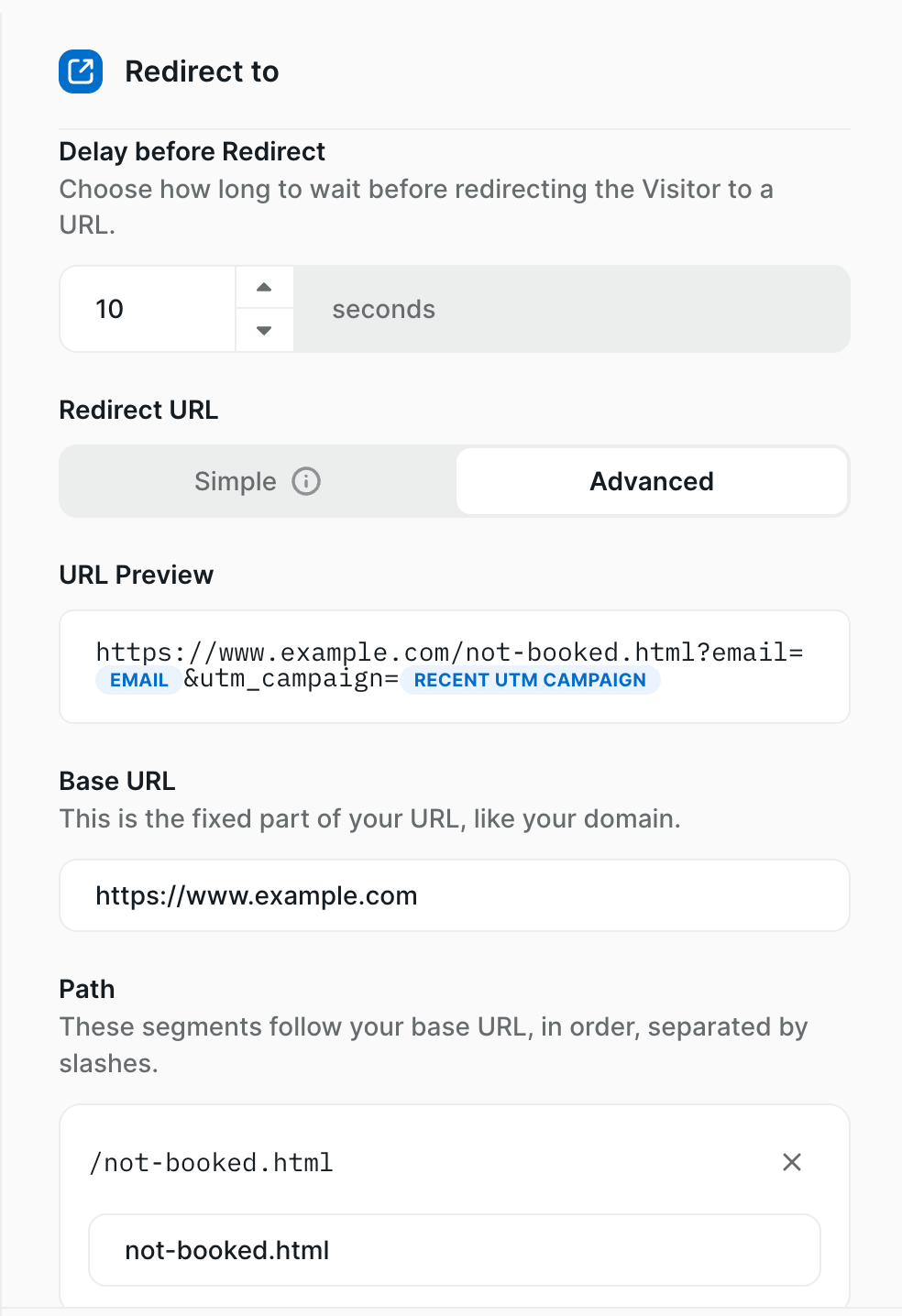Edit the not-booked.html path segment field
The image size is (902, 1316).
(x=455, y=1250)
